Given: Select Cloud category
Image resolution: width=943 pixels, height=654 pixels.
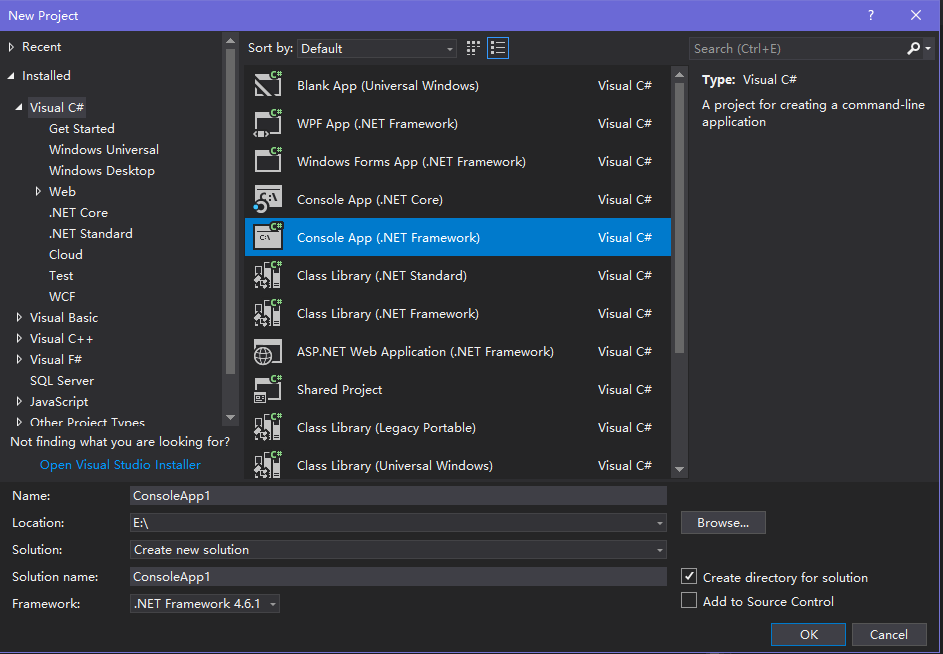Looking at the screenshot, I should pos(66,255).
